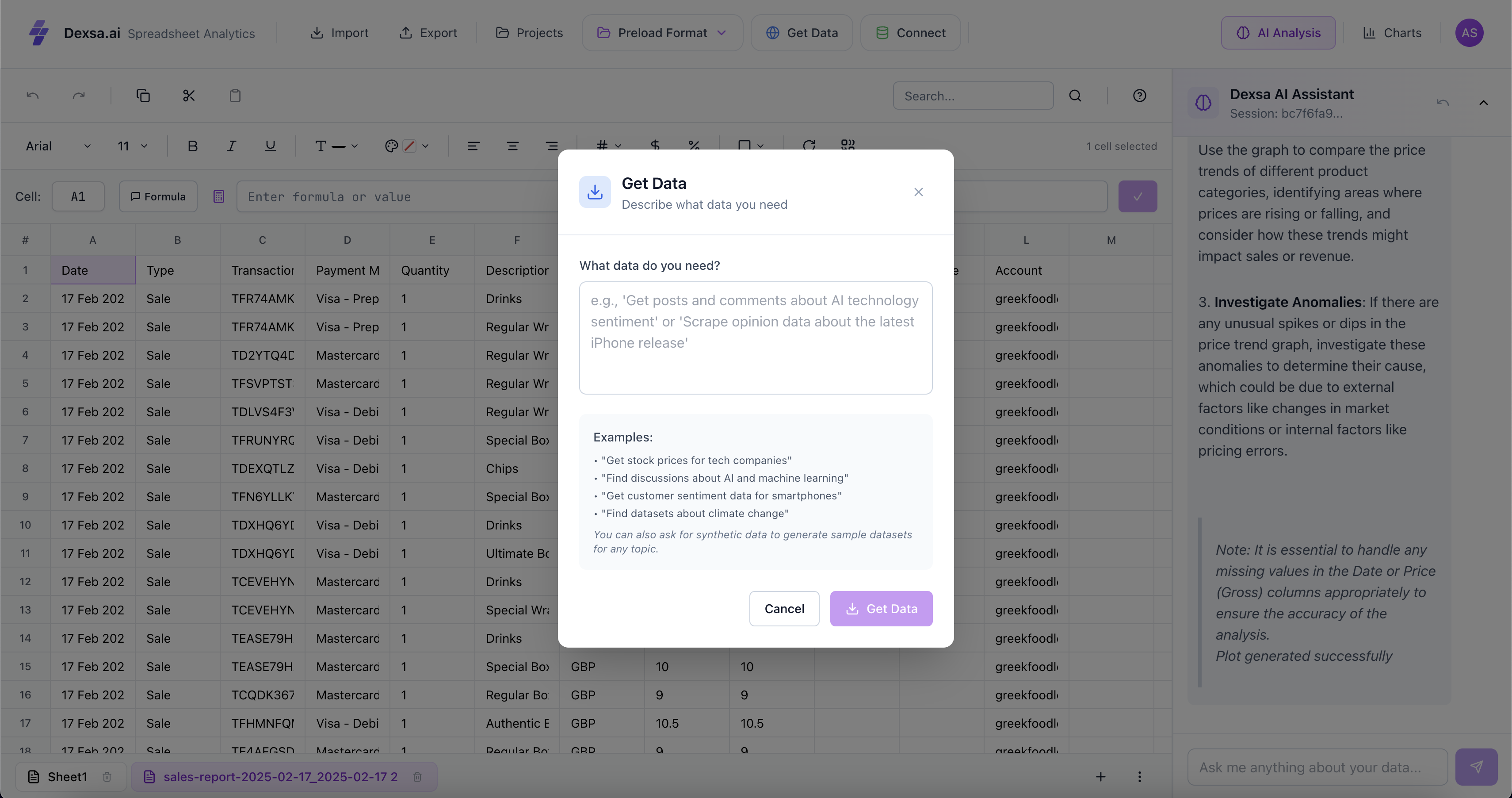Align text right
The width and height of the screenshot is (1512, 798).
click(552, 146)
